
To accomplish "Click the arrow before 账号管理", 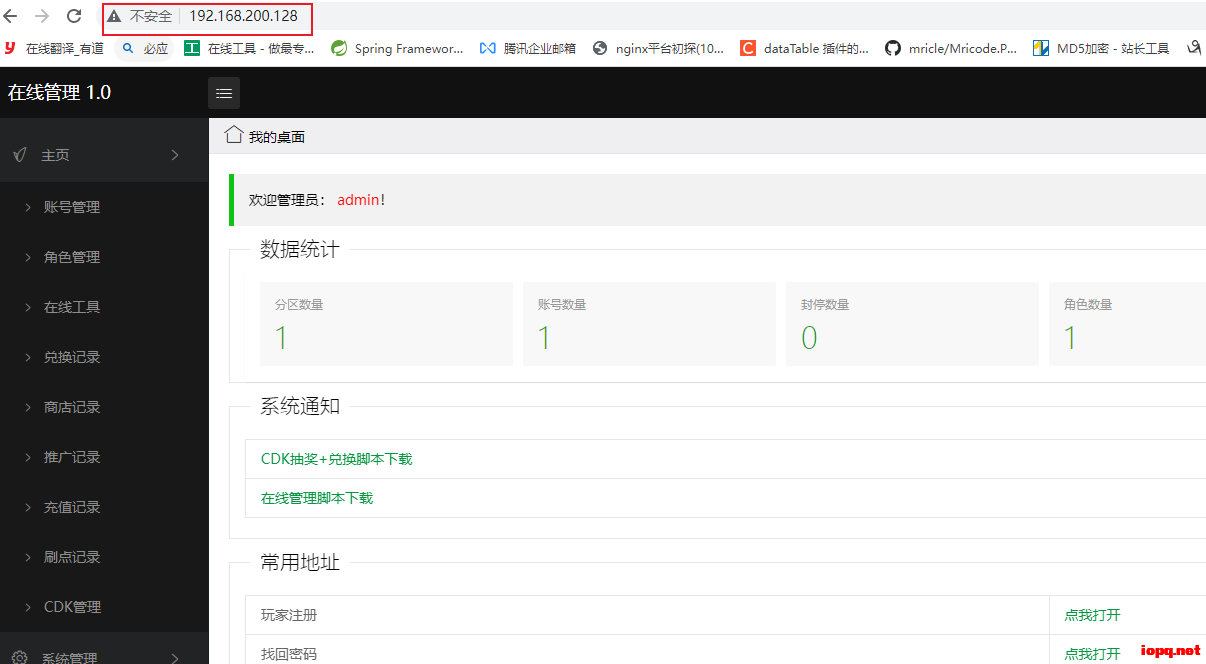I will pos(28,207).
